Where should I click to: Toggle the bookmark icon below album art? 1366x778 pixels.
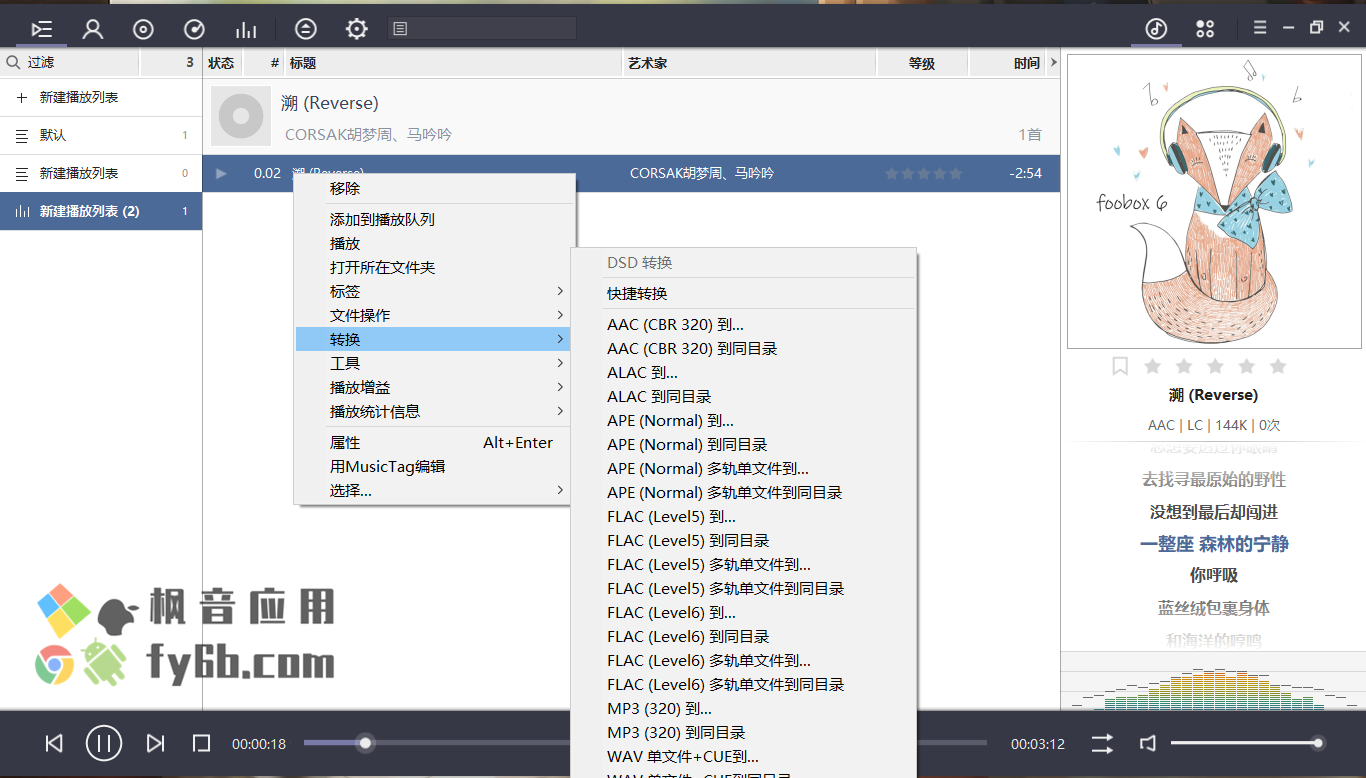pos(1120,366)
